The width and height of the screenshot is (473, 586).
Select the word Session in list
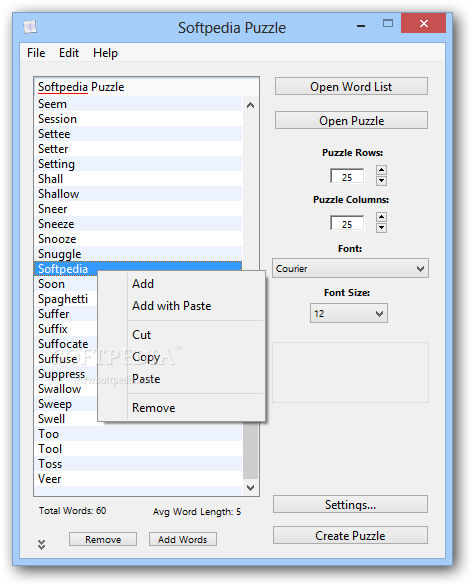(x=138, y=119)
